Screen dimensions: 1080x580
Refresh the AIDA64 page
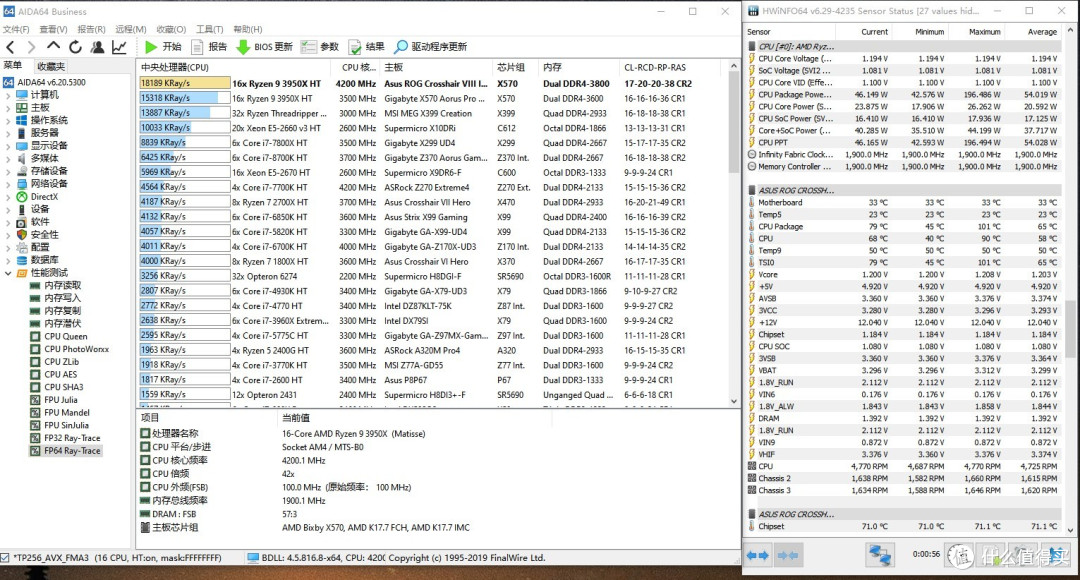pyautogui.click(x=75, y=47)
